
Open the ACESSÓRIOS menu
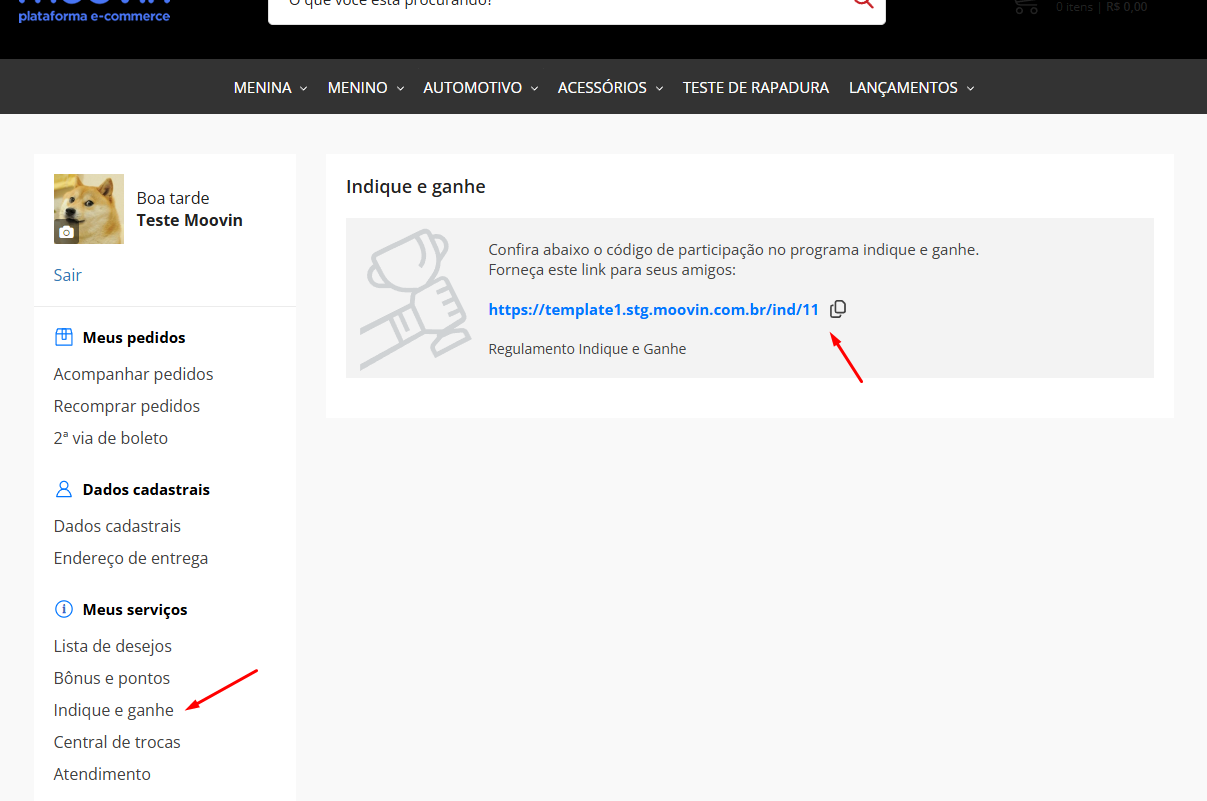pos(611,88)
